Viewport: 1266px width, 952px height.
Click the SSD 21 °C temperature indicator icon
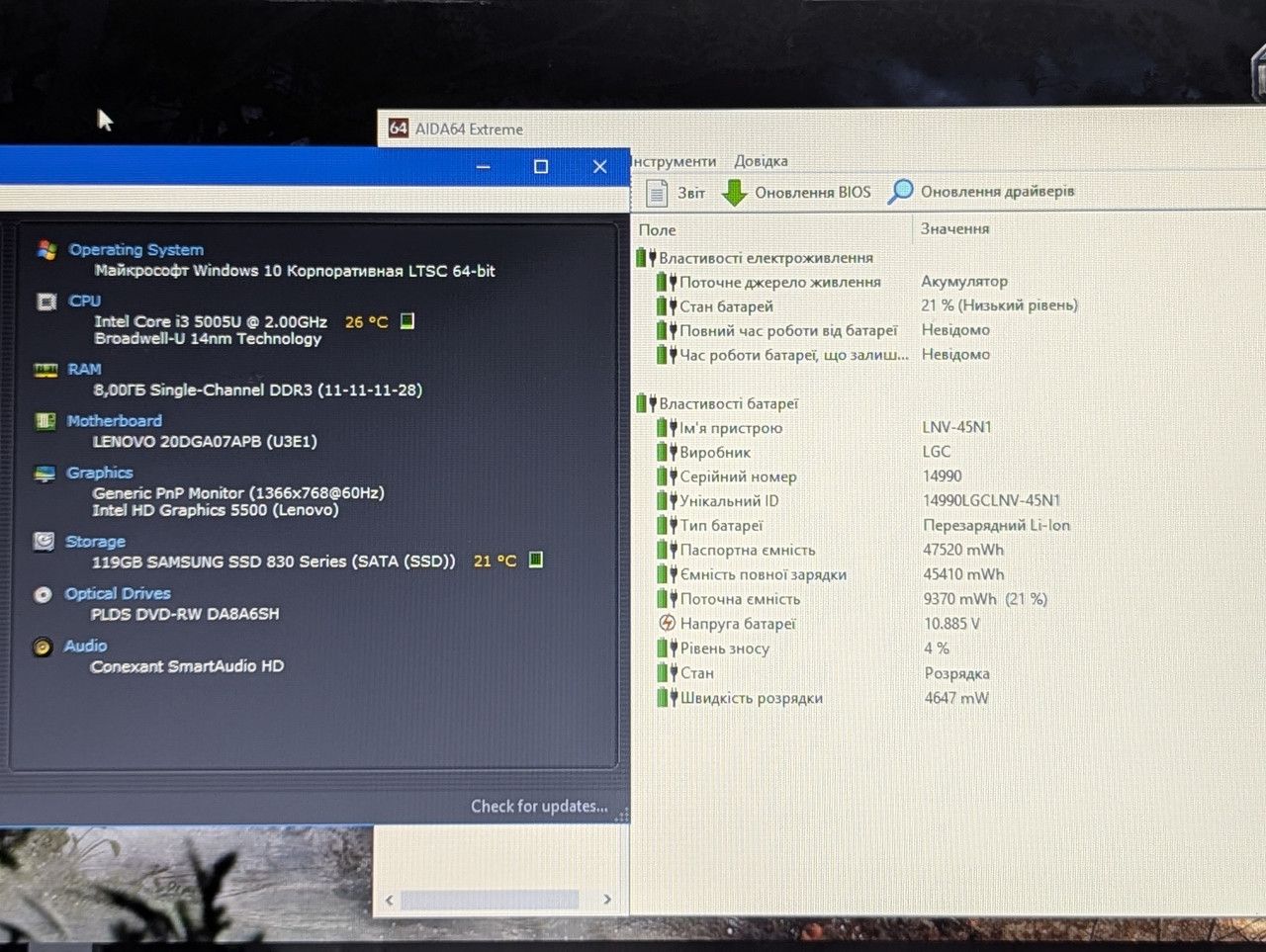(535, 560)
